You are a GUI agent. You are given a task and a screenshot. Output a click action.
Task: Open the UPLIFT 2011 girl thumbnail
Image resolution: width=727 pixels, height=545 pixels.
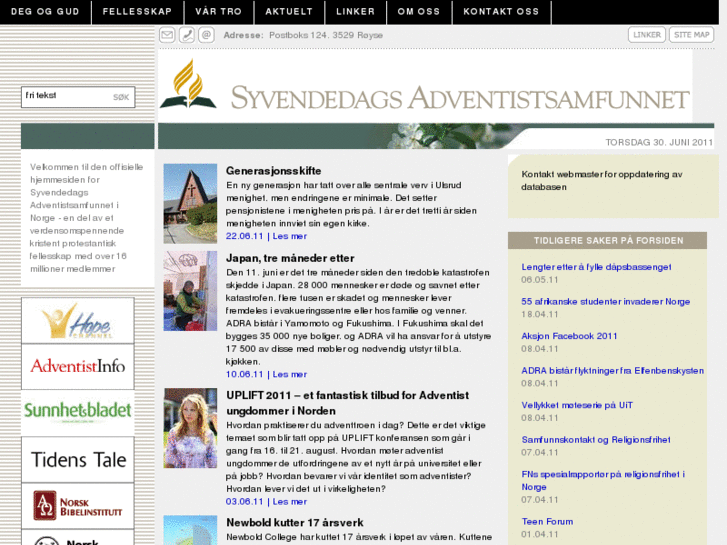coord(190,428)
